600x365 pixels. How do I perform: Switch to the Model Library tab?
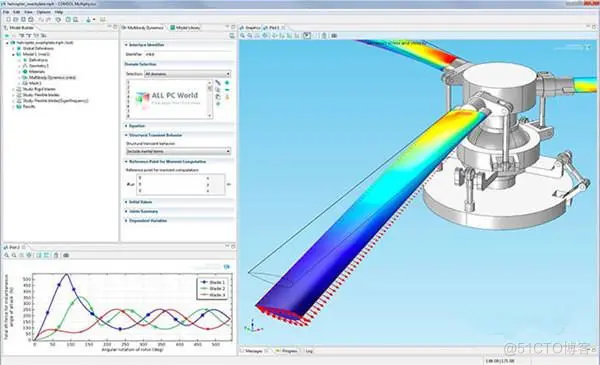click(x=185, y=28)
